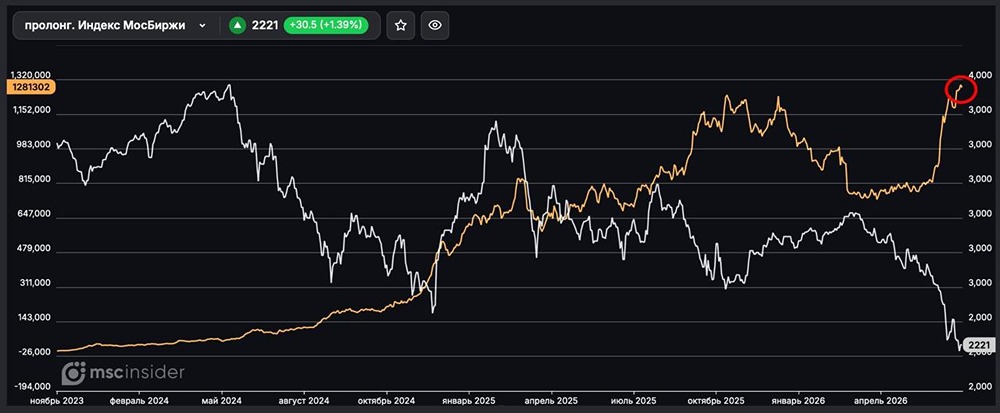
Task: Select октябрь 2025 on the time axis
Action: pyautogui.click(x=716, y=401)
